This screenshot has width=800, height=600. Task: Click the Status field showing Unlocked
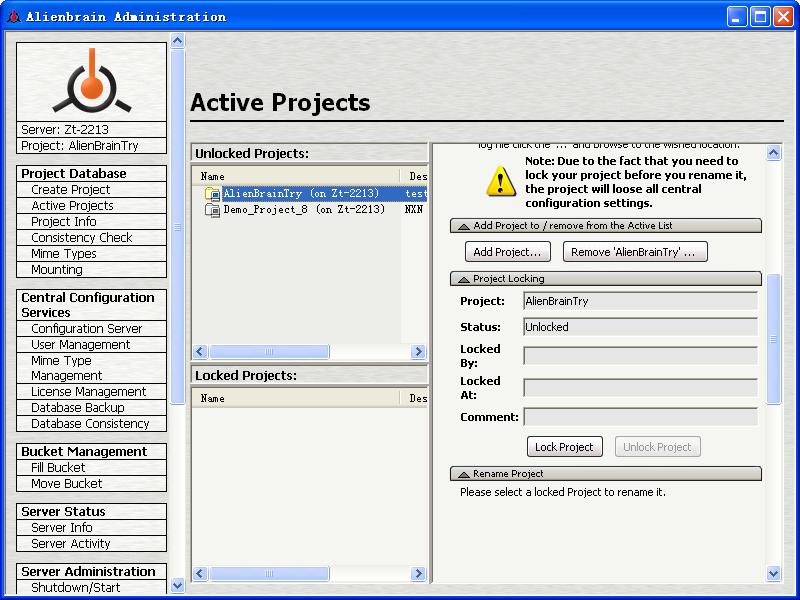click(x=640, y=327)
